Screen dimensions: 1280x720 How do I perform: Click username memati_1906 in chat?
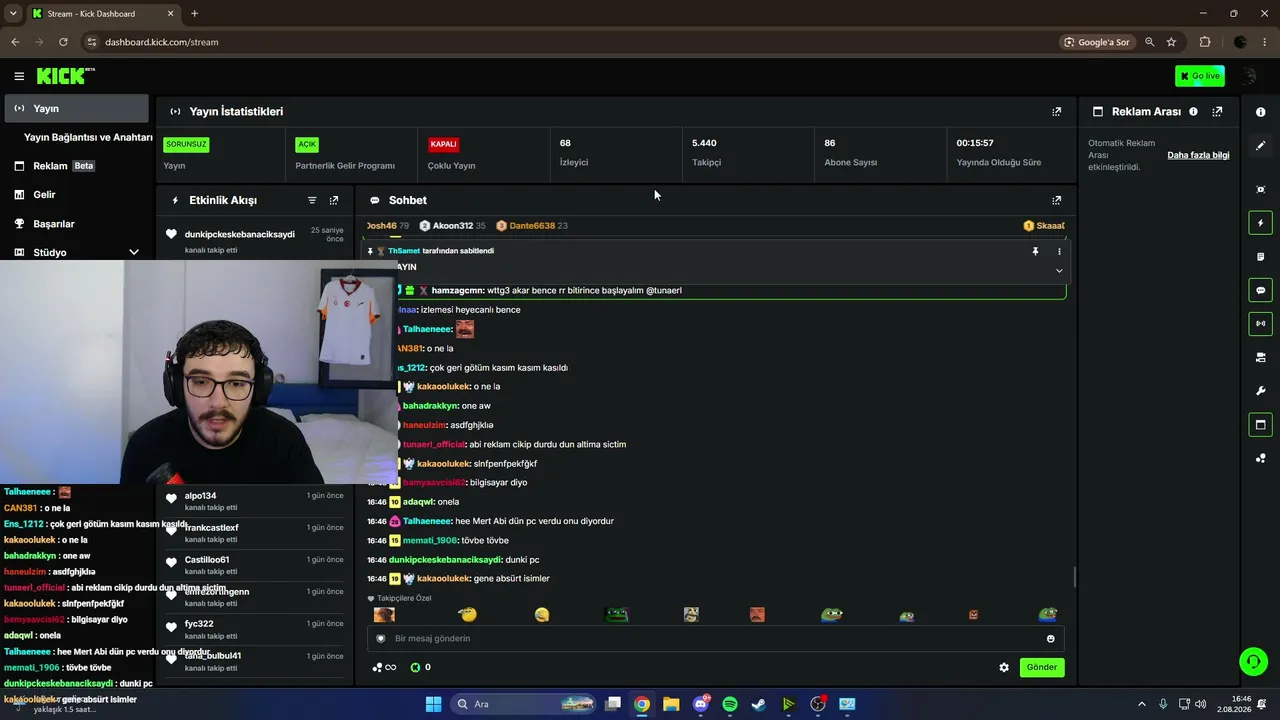tap(430, 541)
